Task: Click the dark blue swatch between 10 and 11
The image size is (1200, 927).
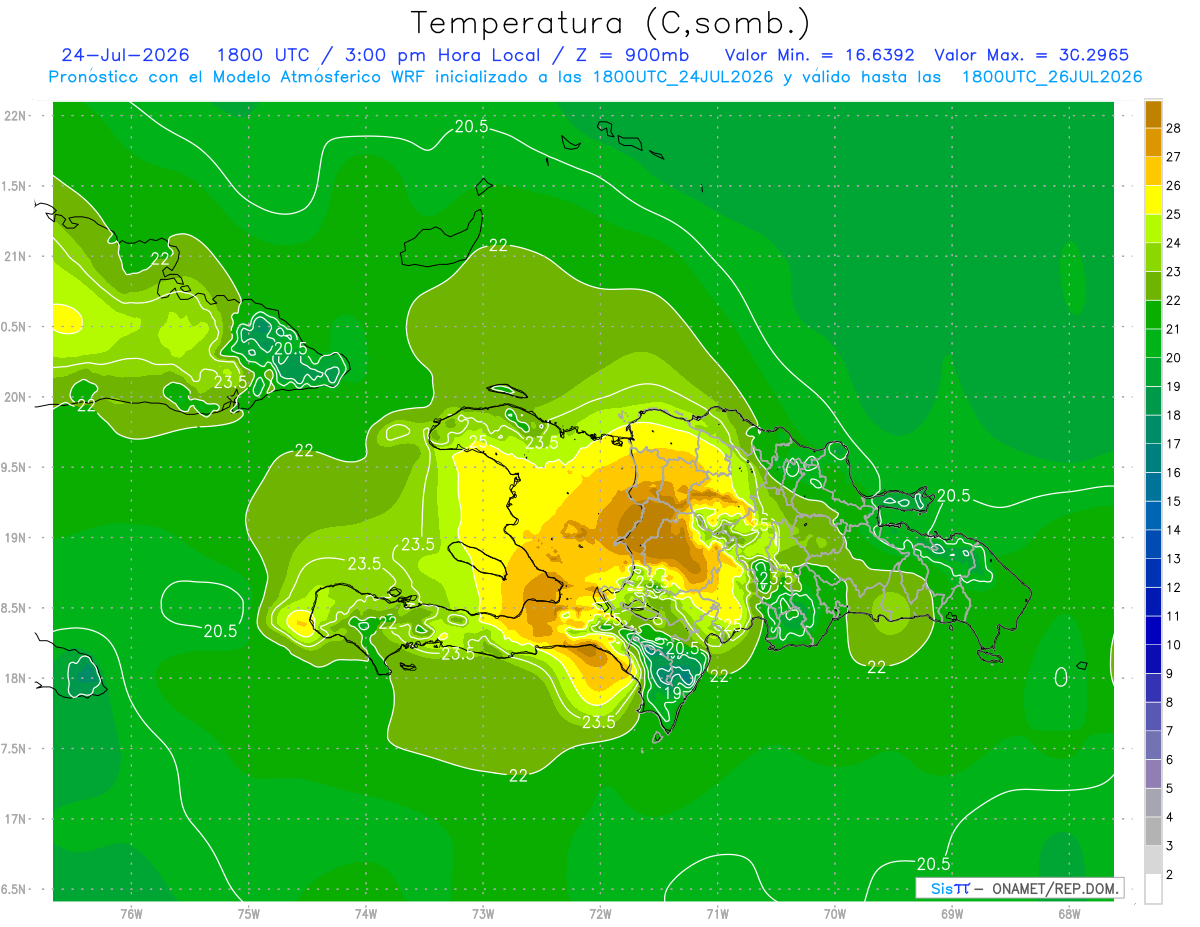Action: point(1153,630)
